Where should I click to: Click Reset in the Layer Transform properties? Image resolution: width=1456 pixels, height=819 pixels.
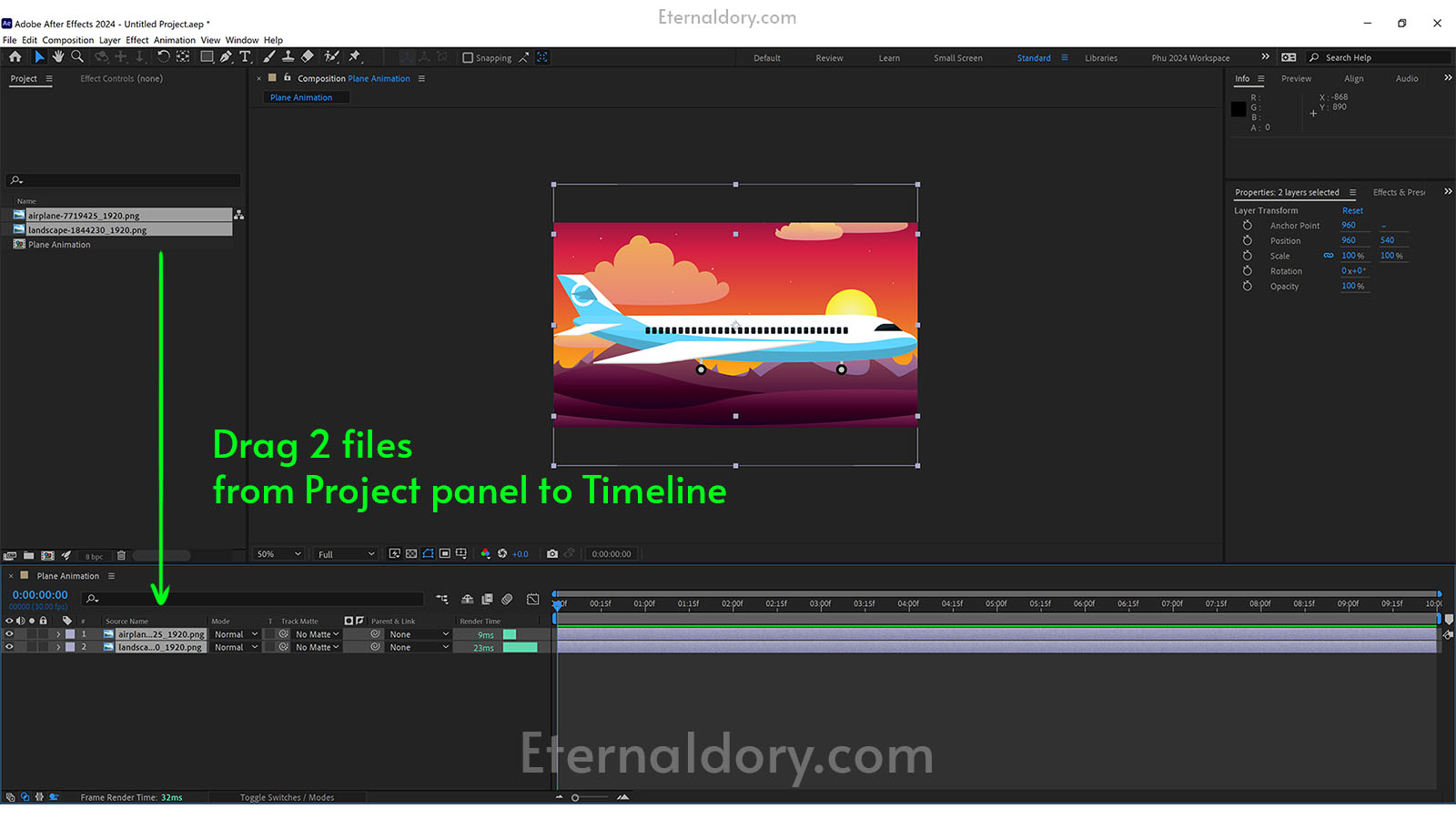click(x=1352, y=210)
